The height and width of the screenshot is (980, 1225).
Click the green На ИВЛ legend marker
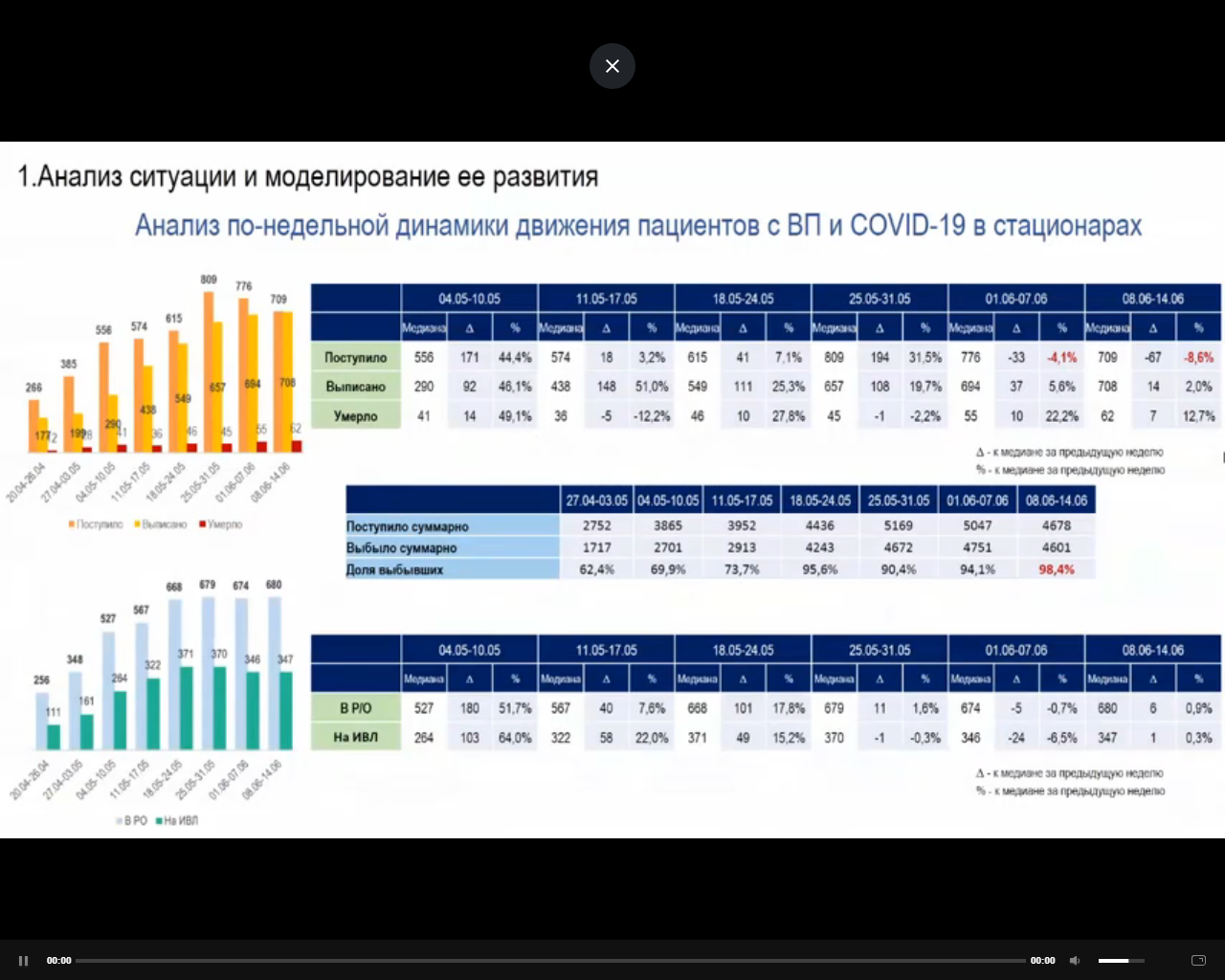tap(159, 820)
